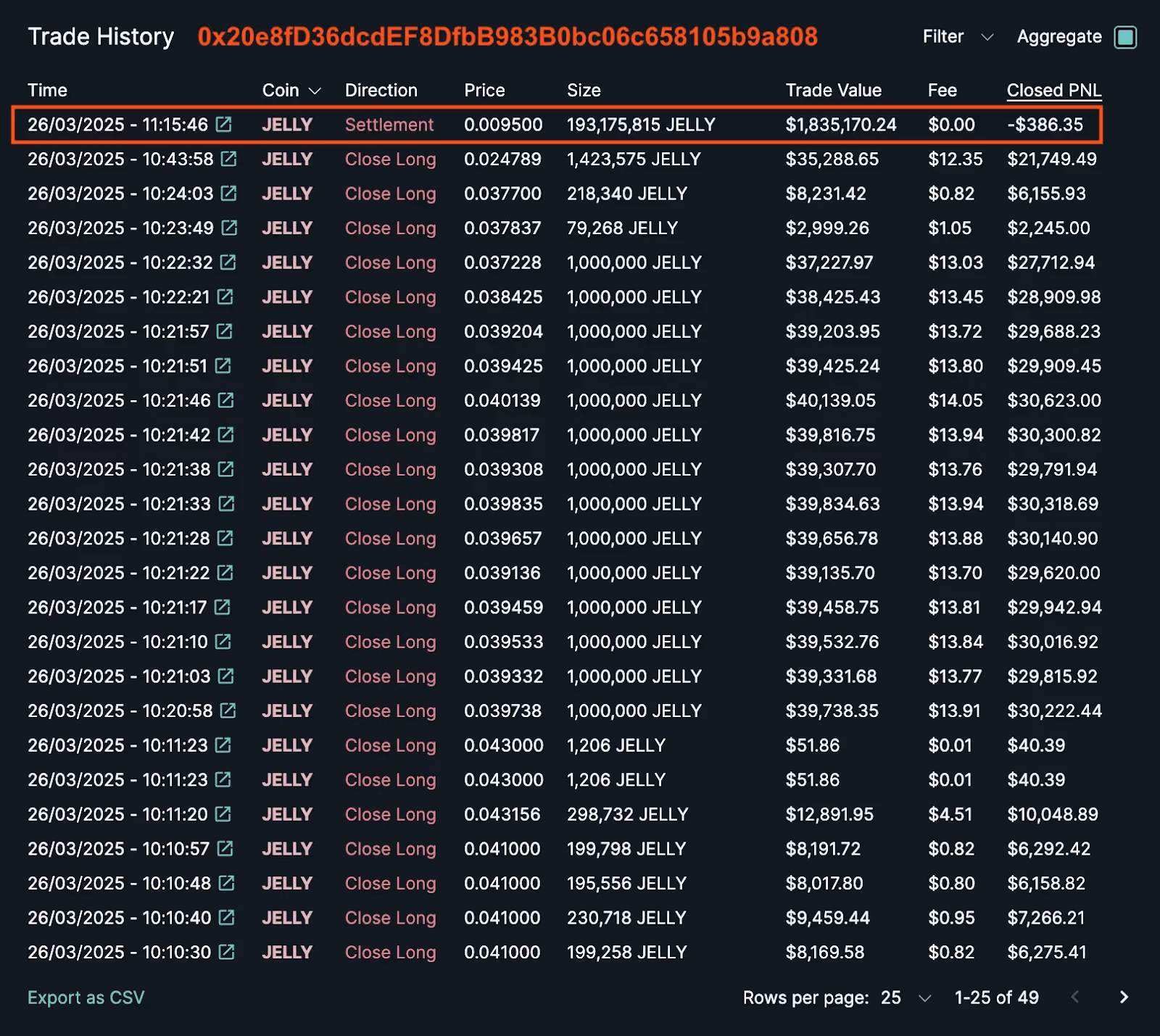Open the Filter dropdown
Image resolution: width=1160 pixels, height=1036 pixels.
(x=957, y=37)
